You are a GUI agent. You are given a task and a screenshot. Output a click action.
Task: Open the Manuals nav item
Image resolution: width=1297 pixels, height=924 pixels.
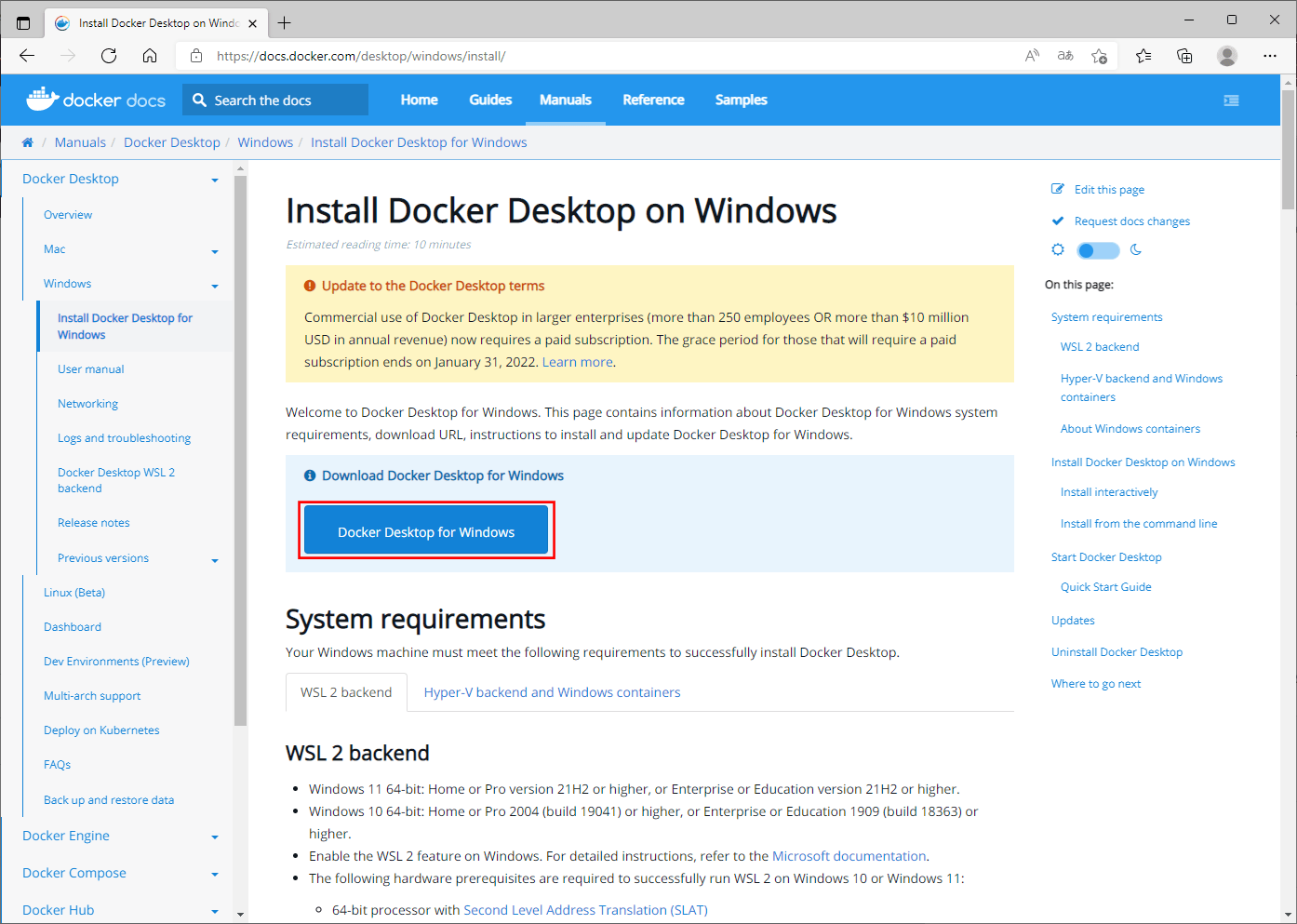point(566,100)
